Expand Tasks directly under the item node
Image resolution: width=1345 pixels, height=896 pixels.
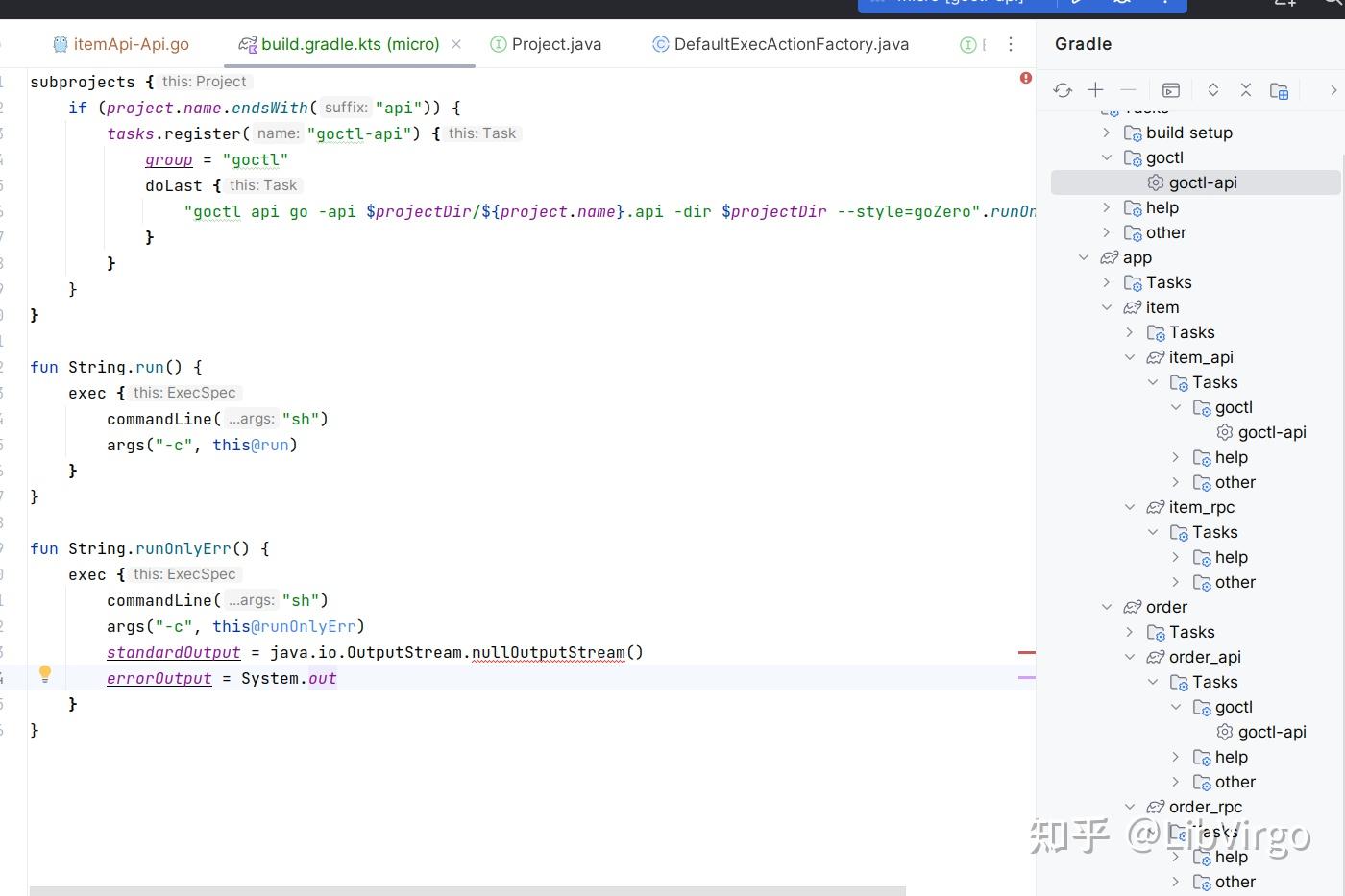click(x=1130, y=332)
